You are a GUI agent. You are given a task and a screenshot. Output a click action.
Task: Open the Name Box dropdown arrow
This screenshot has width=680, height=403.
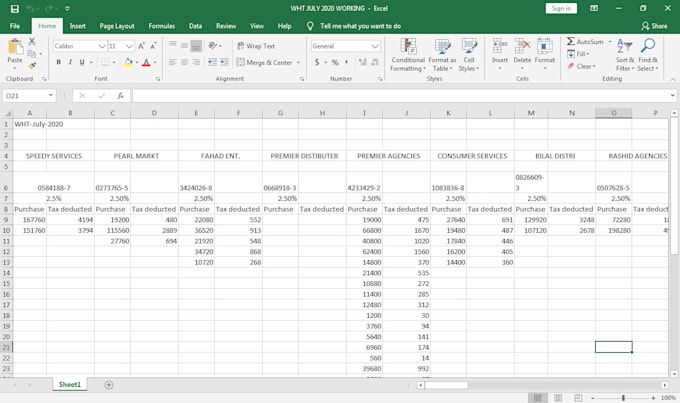click(x=51, y=95)
